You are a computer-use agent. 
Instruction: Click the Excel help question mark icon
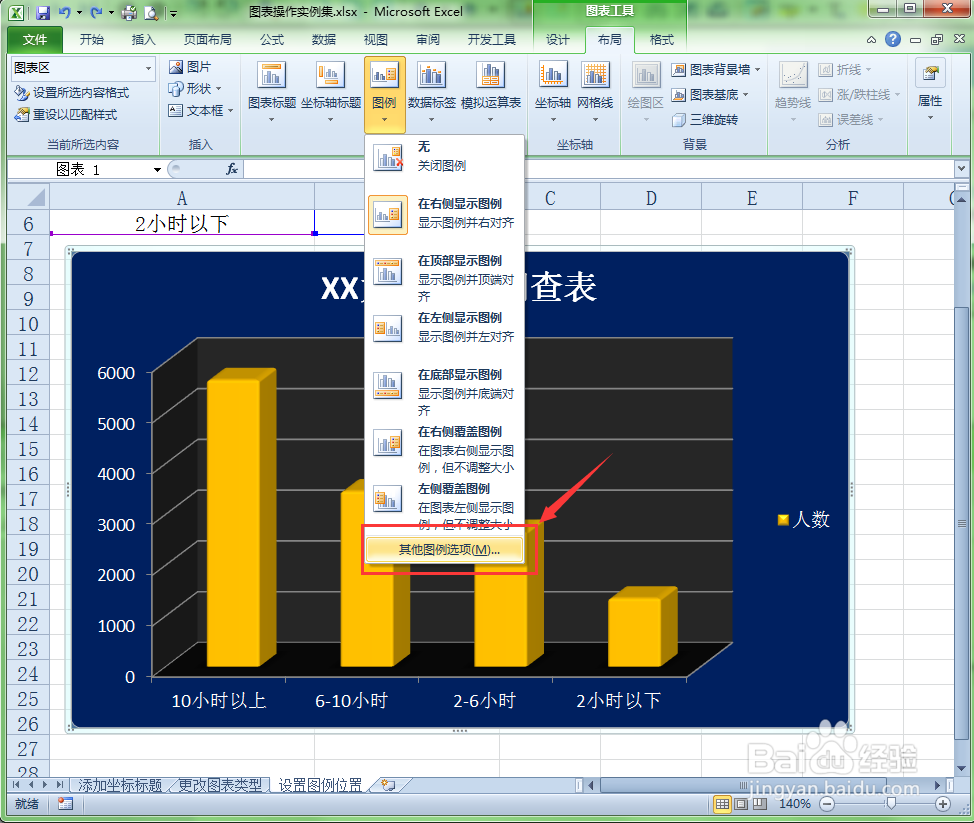point(893,39)
